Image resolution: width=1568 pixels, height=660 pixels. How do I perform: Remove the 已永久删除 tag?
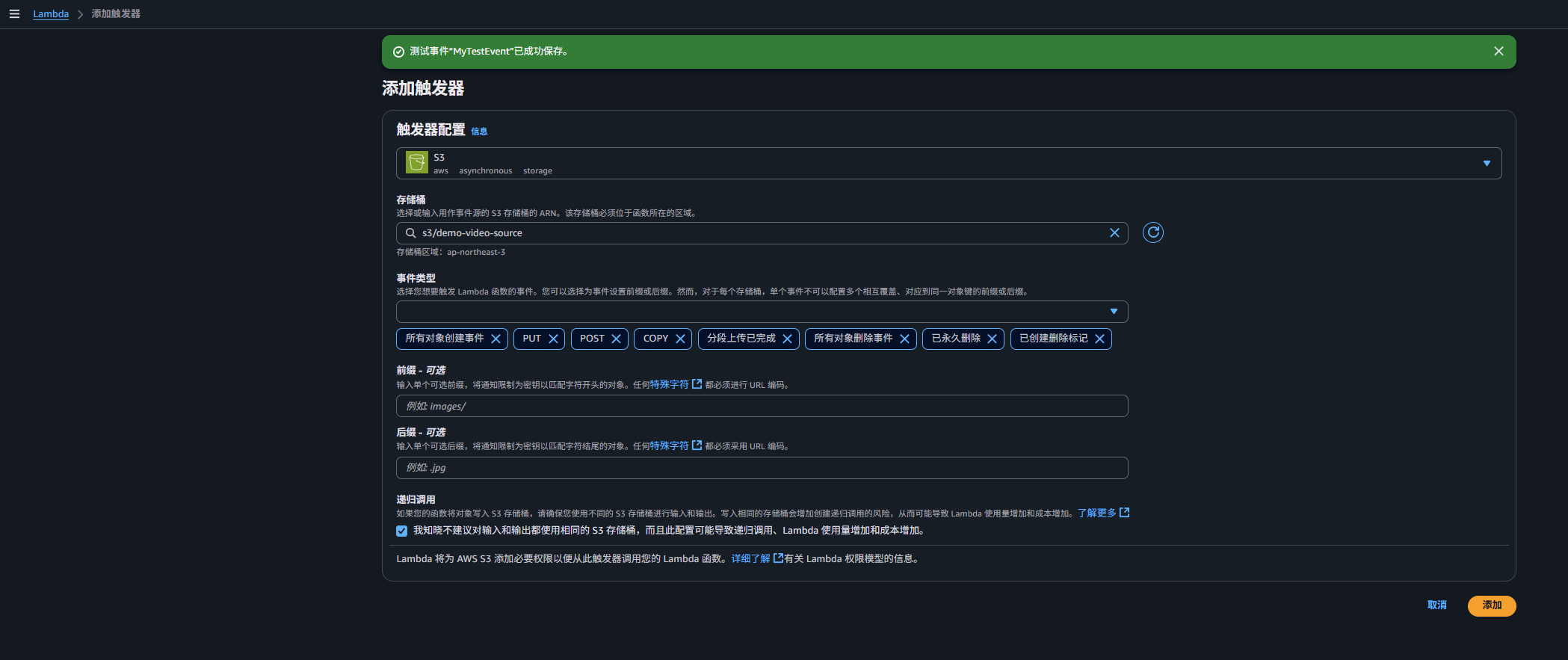coord(992,339)
